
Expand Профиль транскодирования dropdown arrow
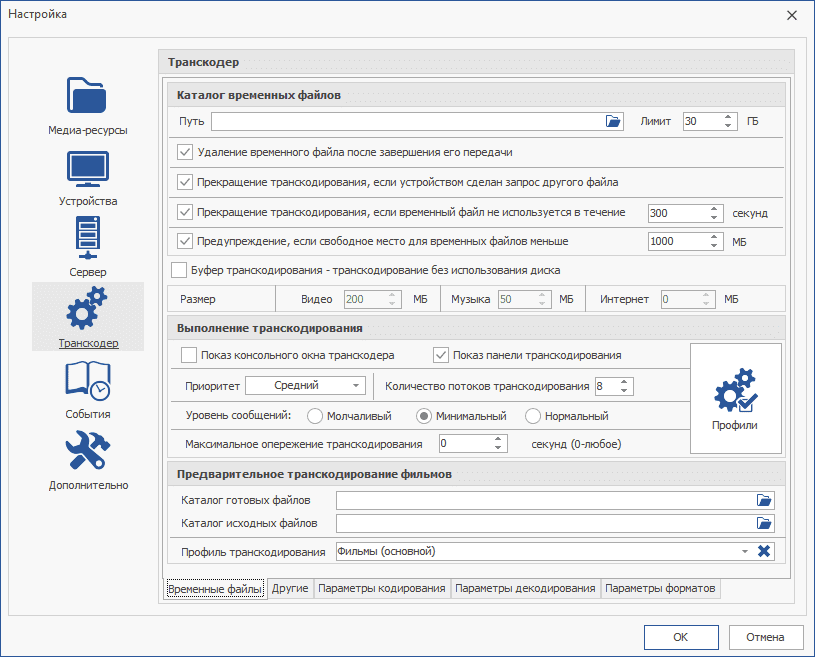(x=745, y=551)
